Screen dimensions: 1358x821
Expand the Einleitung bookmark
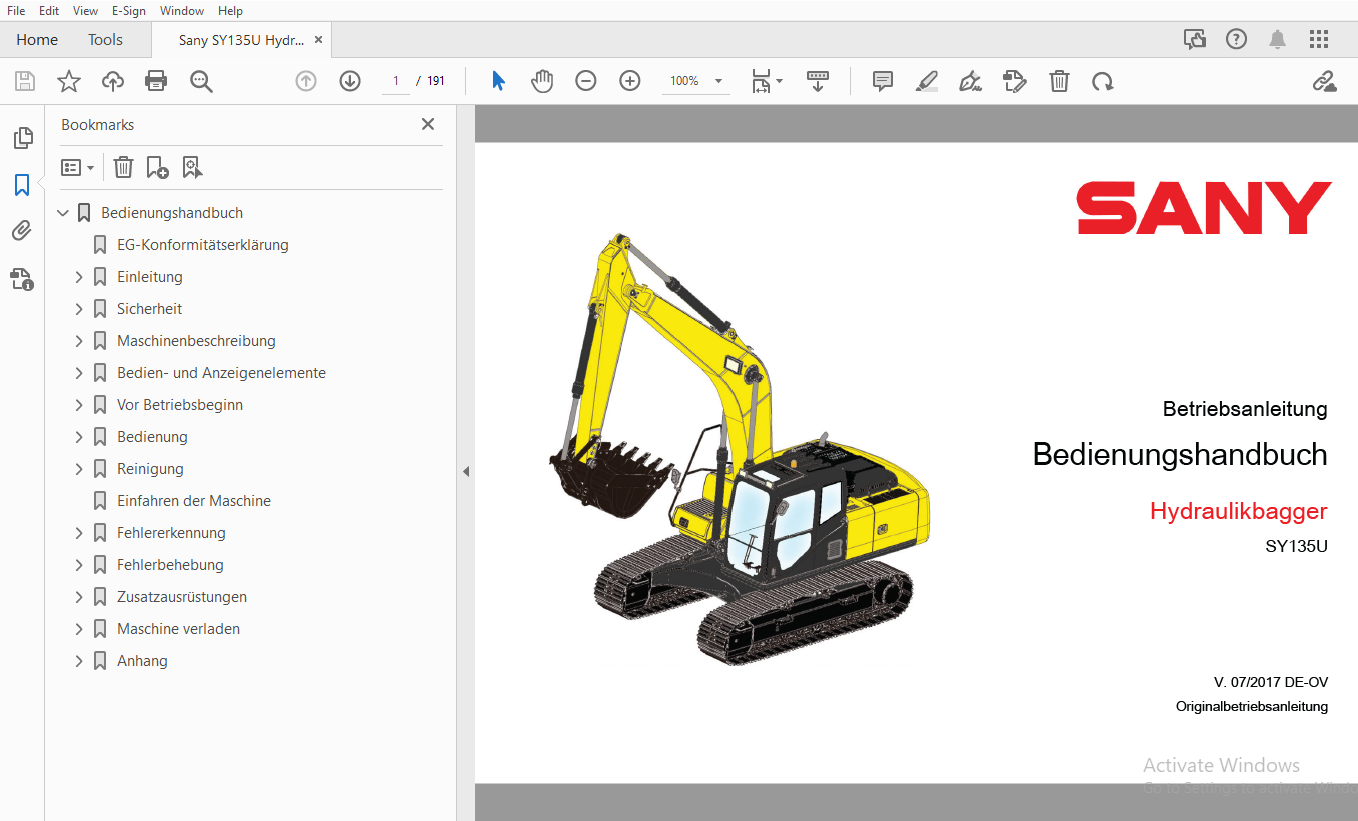point(79,277)
